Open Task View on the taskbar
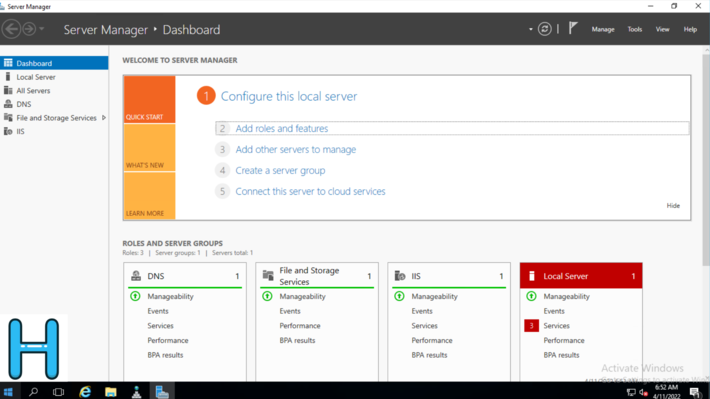This screenshot has width=710, height=399. tap(58, 391)
